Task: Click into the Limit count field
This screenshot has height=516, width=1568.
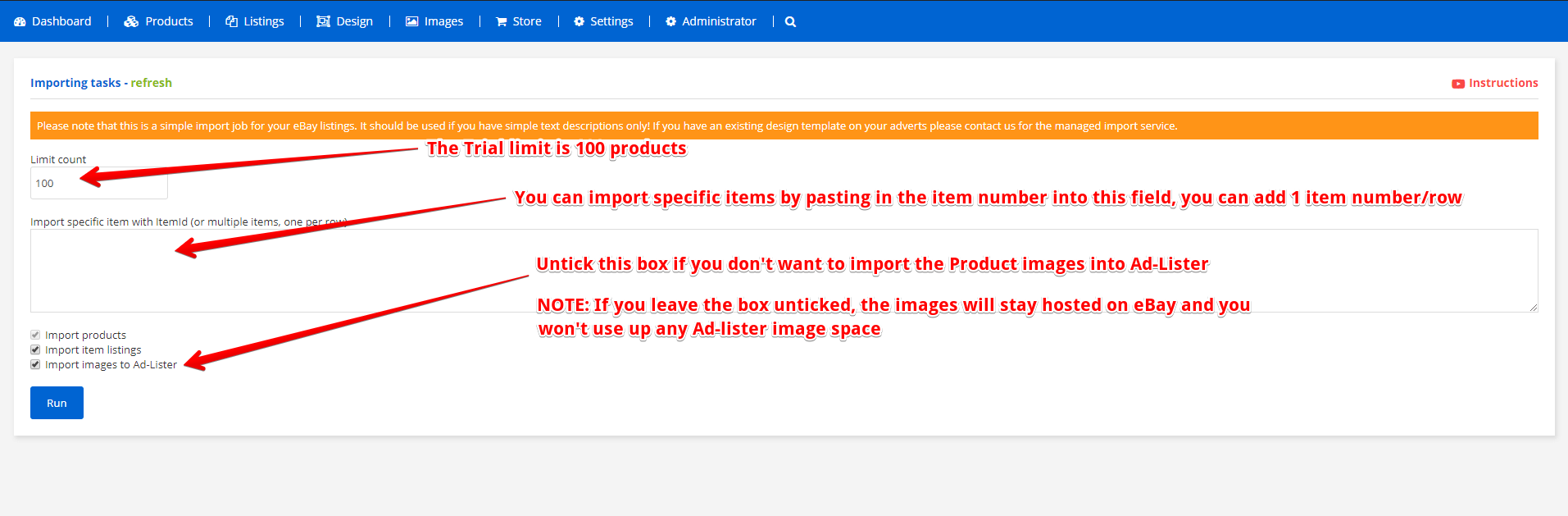Action: pyautogui.click(x=99, y=184)
